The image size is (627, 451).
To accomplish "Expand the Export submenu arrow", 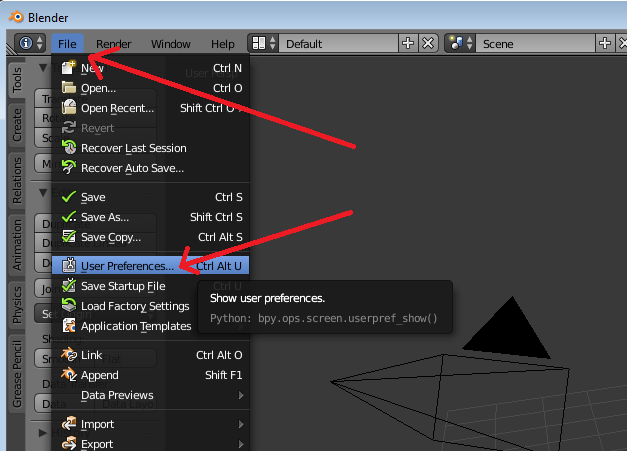I will pos(241,444).
